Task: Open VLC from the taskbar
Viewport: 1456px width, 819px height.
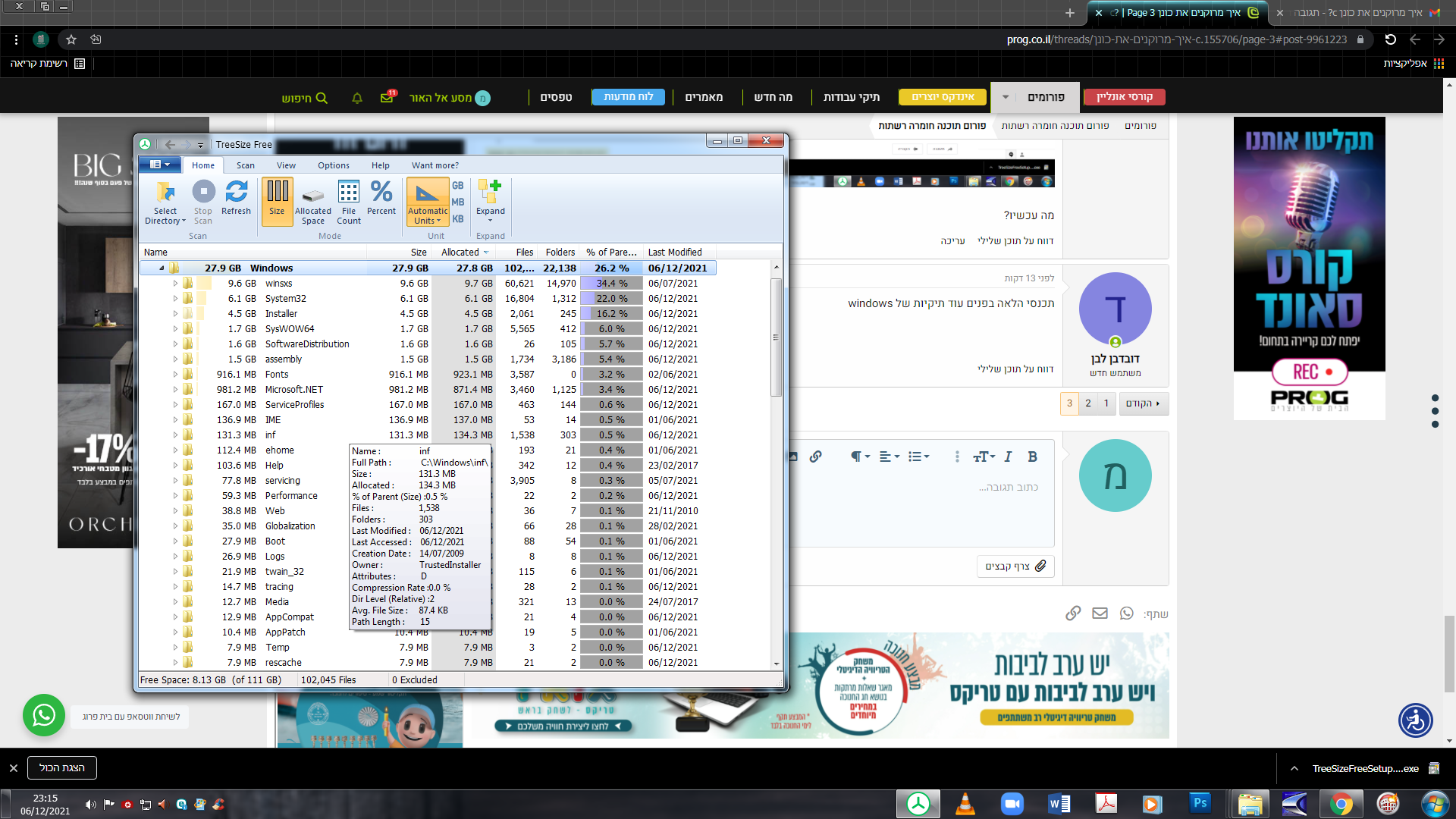Action: click(x=965, y=804)
